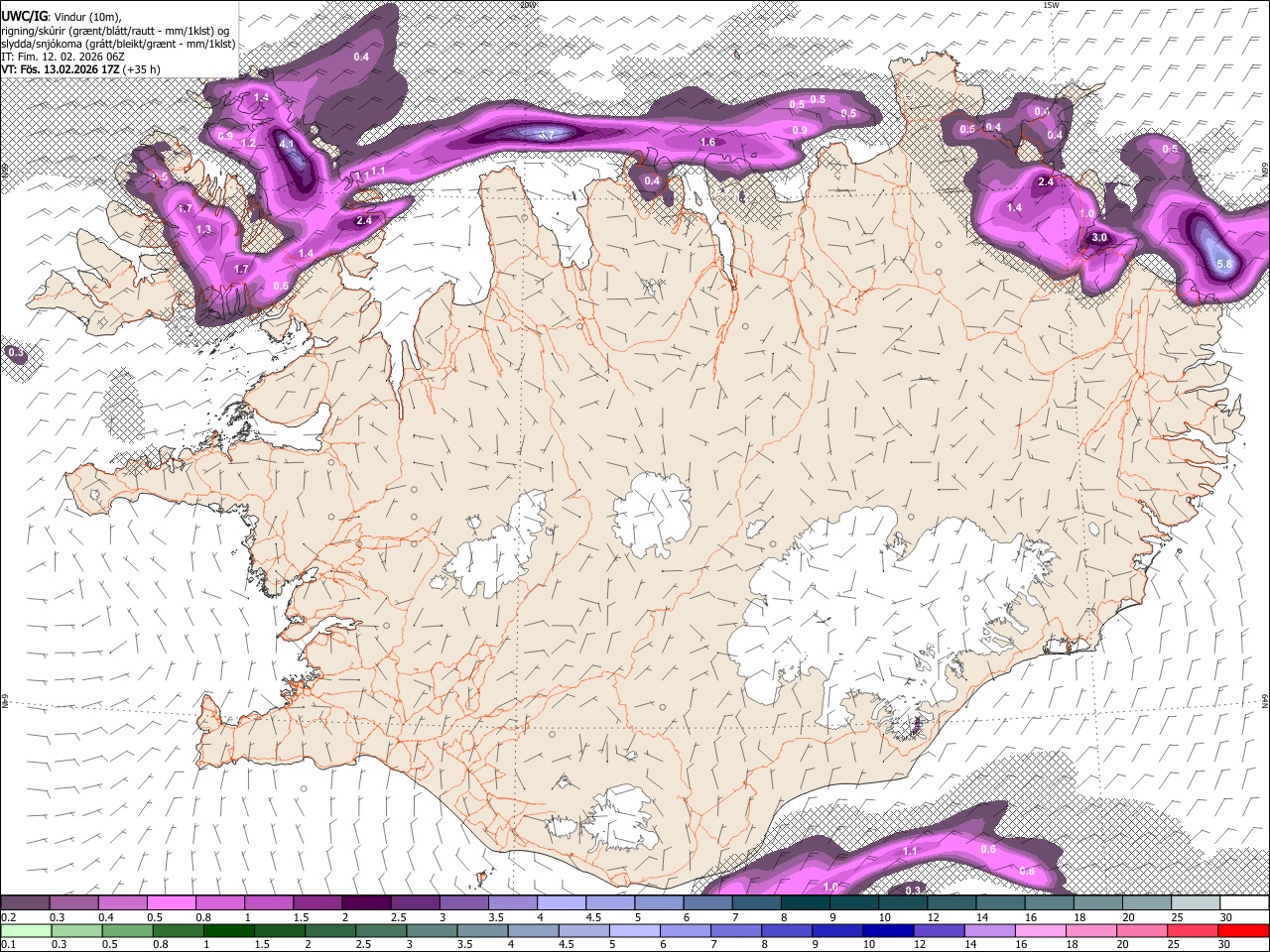Click the '3.0' precipitation value in the northeast

(1099, 238)
